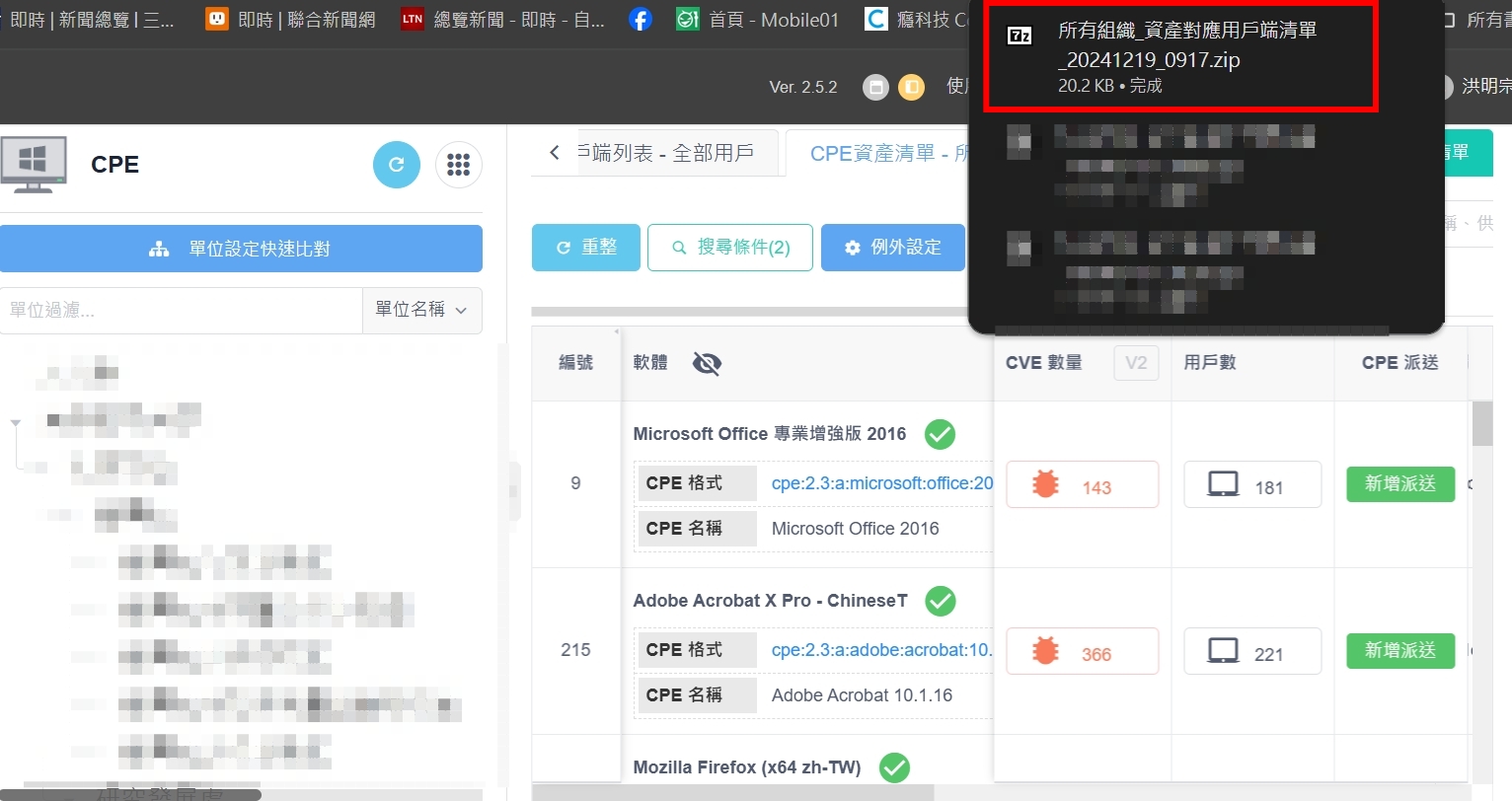Screen dimensions: 1512x801
Task: Open the 單位名稱 dropdown
Action: click(422, 310)
